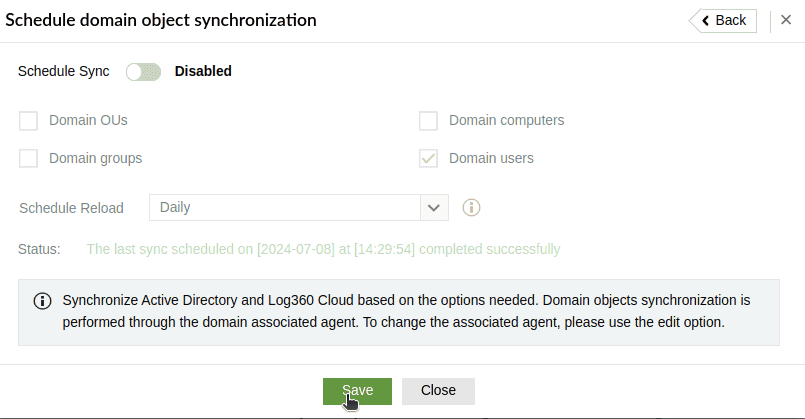The image size is (805, 419).
Task: Enable the Schedule Sync toggle switch
Action: click(143, 71)
